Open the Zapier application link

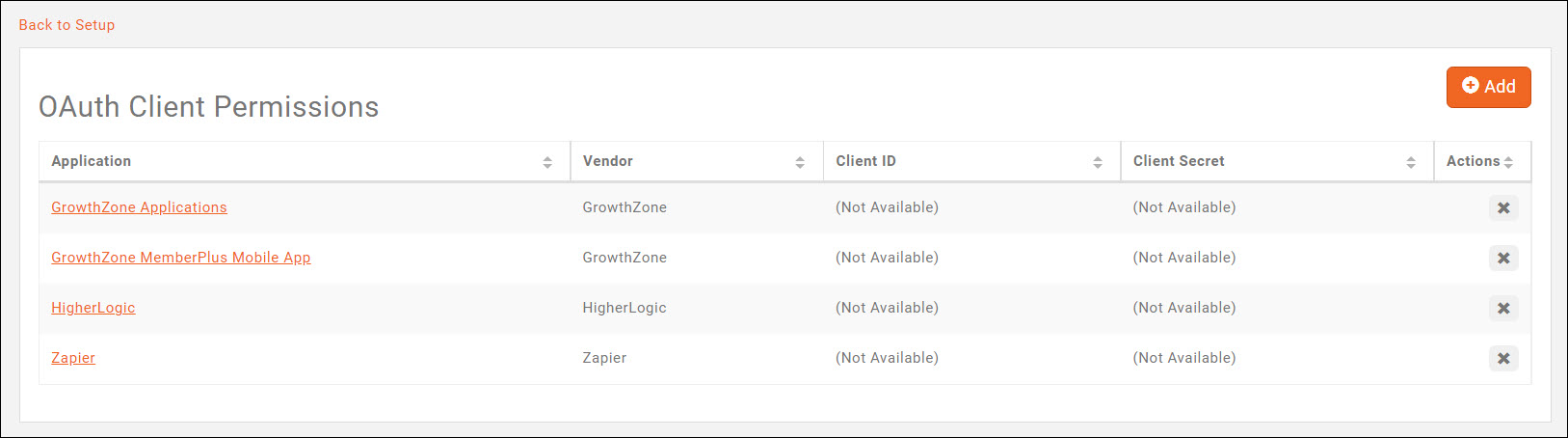coord(73,358)
